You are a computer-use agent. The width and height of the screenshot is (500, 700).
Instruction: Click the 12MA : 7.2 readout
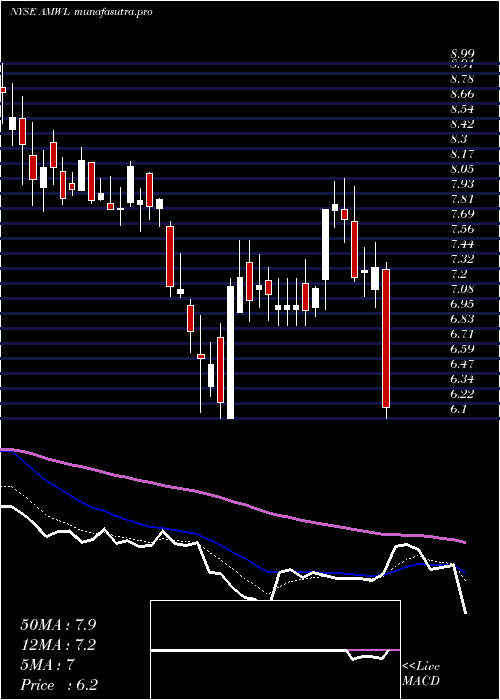click(58, 645)
